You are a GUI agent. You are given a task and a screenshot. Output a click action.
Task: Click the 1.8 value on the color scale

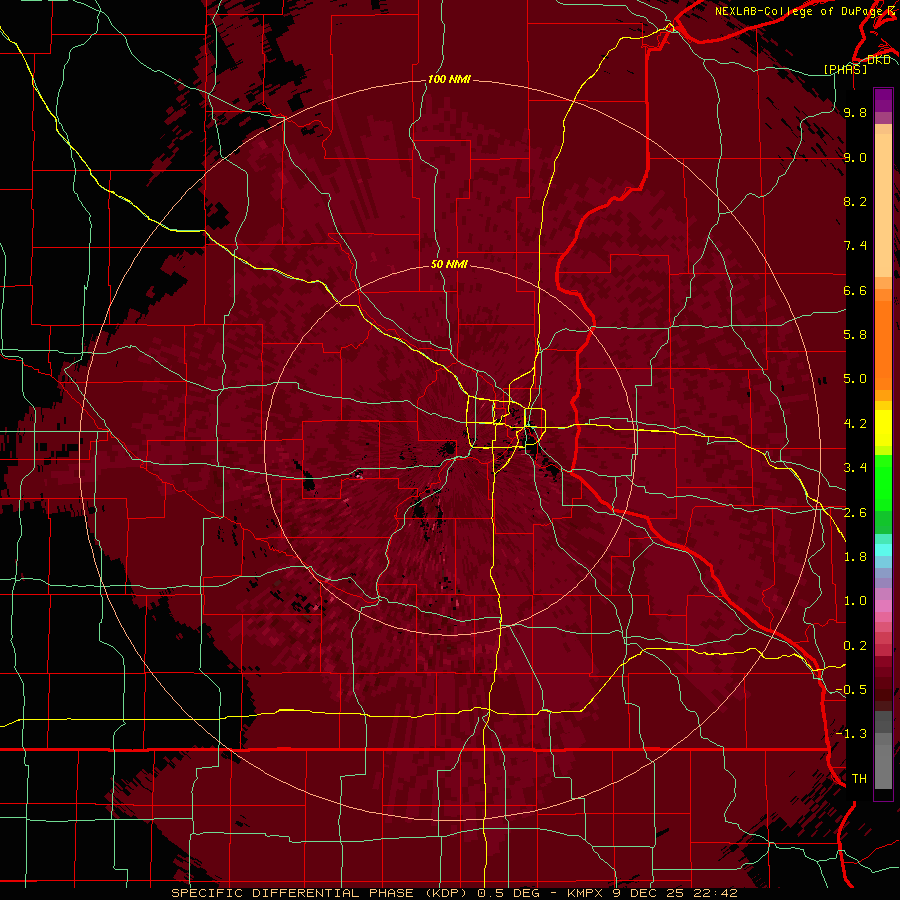coord(855,557)
